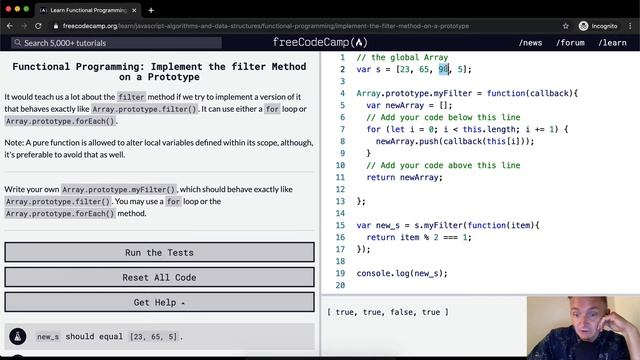Click the Reset All Code button
The height and width of the screenshot is (360, 640).
point(160,277)
